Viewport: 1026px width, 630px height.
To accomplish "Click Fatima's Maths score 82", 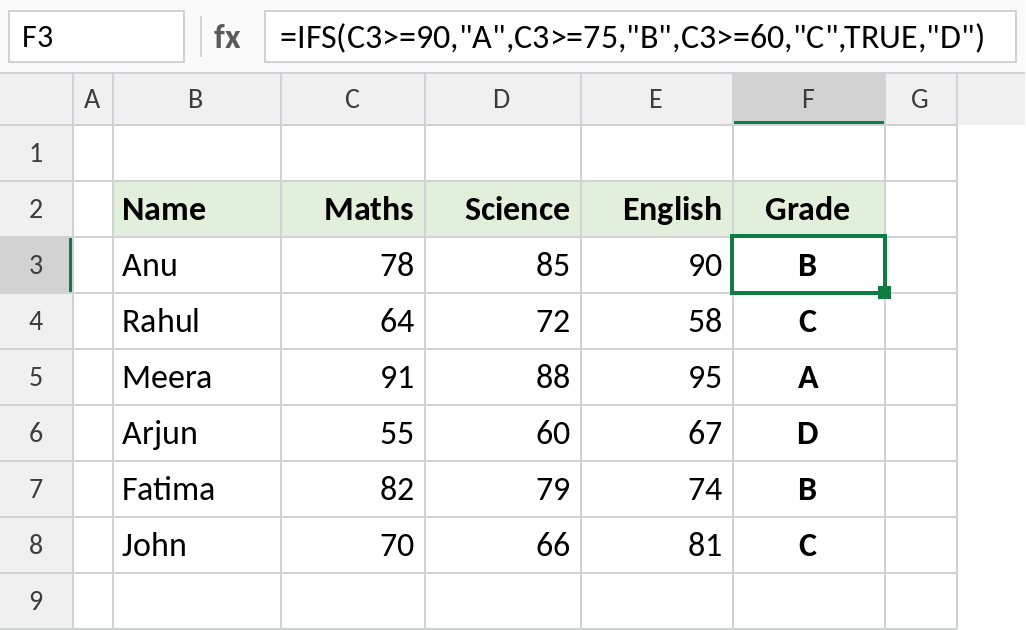I will pos(353,489).
